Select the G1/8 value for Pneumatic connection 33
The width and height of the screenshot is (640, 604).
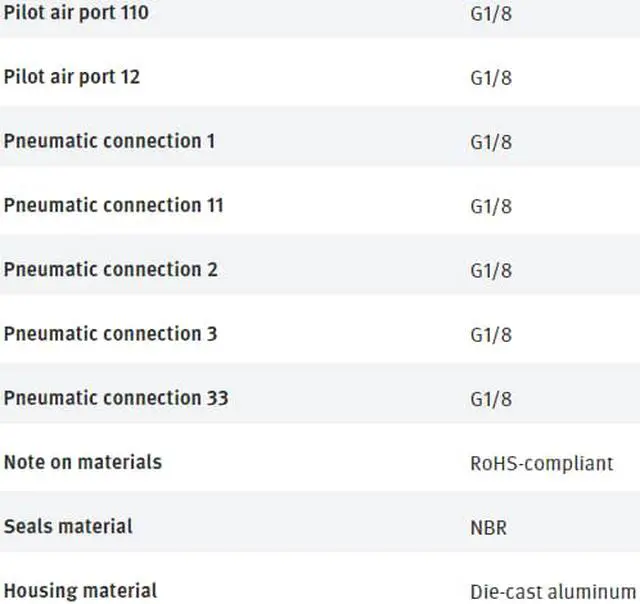[x=490, y=399]
